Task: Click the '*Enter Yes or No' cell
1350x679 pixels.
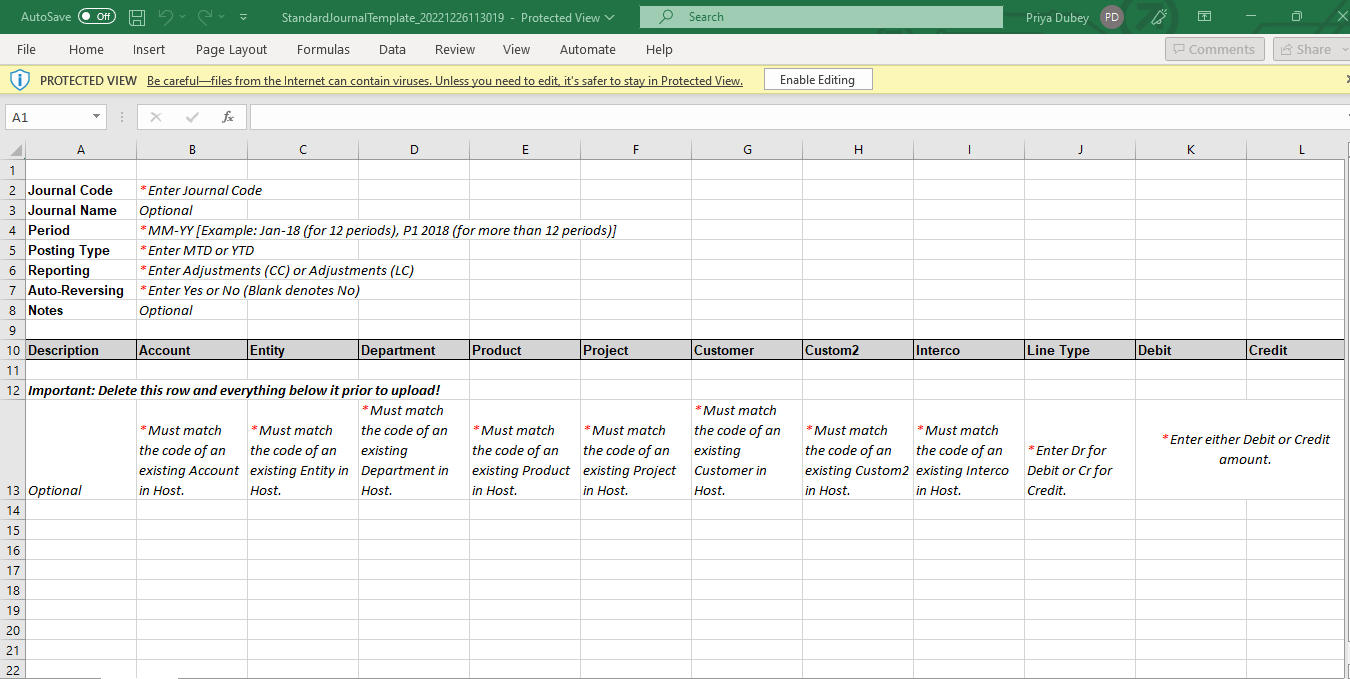Action: click(192, 290)
